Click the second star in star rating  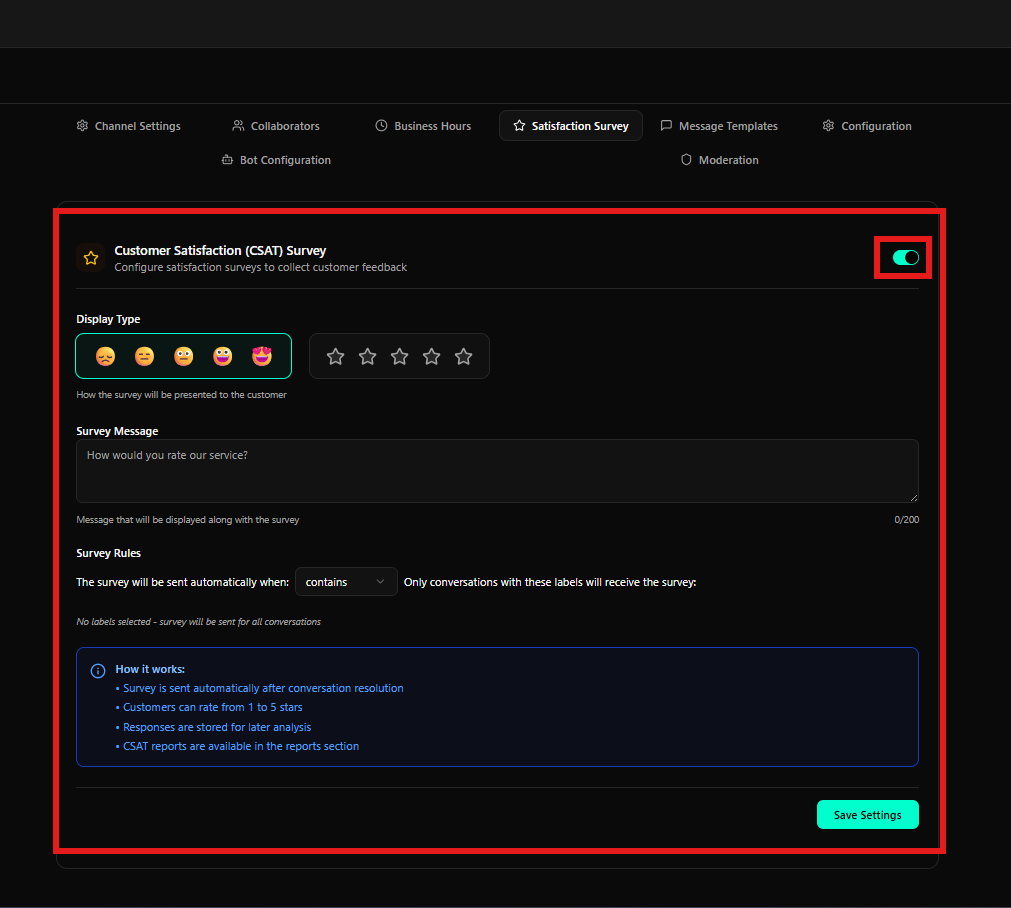tap(368, 357)
